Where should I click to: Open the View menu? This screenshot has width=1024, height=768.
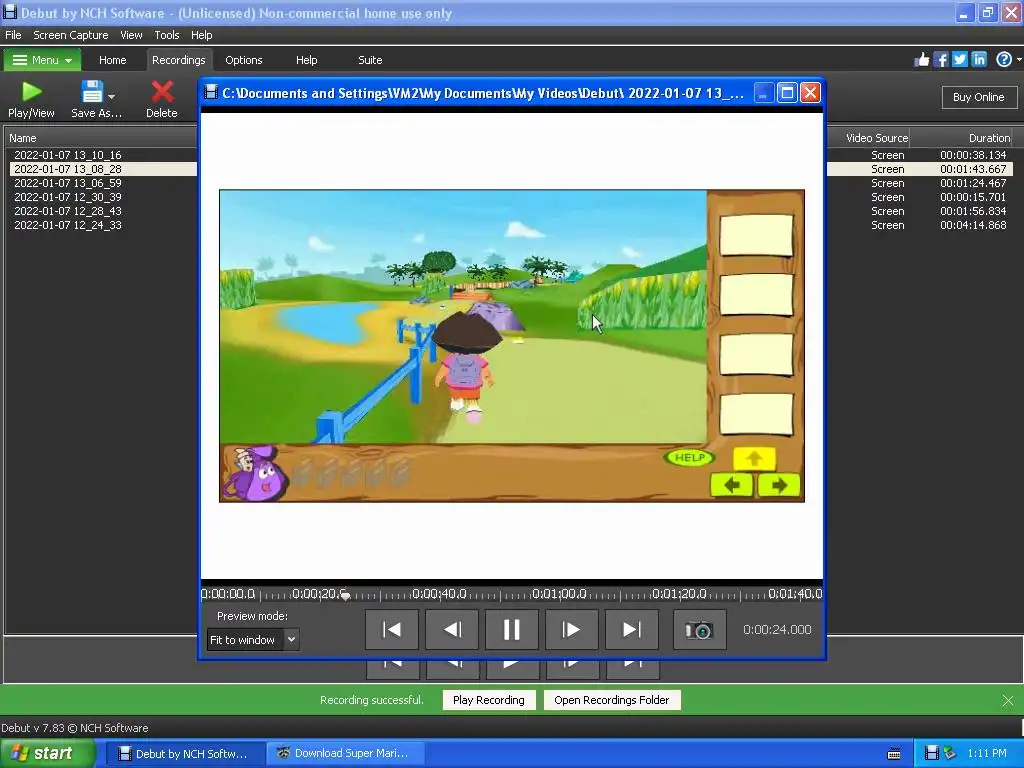tap(131, 35)
